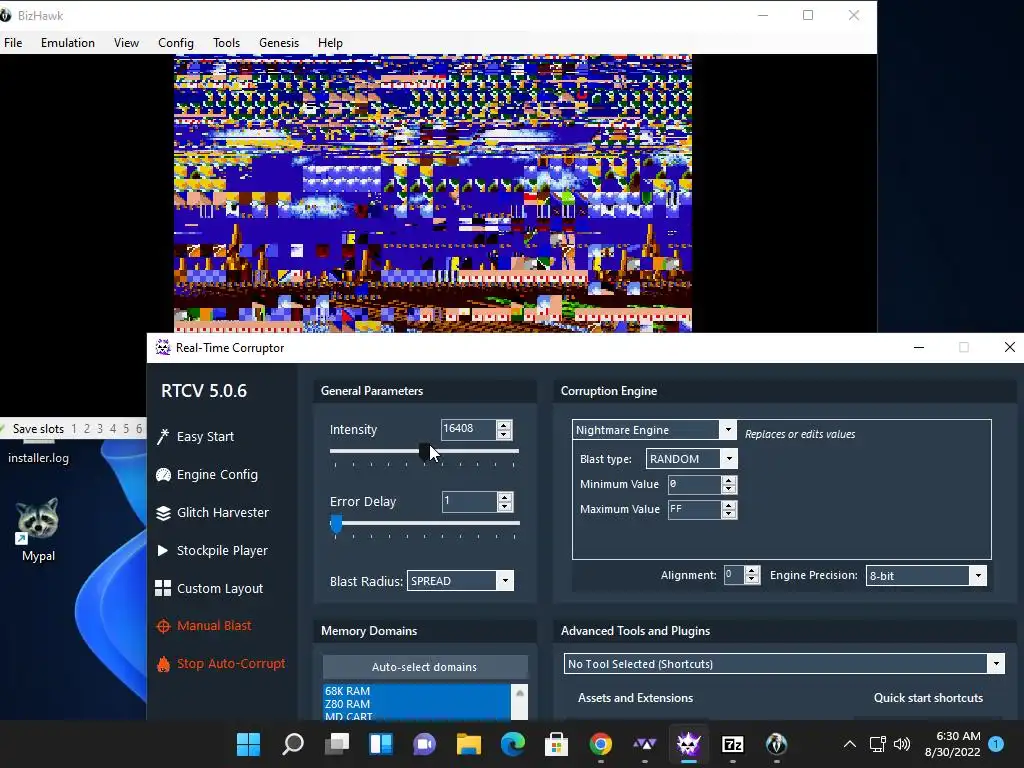Switch to Google Chrome on taskbar
Viewport: 1024px width, 768px height.
point(601,744)
